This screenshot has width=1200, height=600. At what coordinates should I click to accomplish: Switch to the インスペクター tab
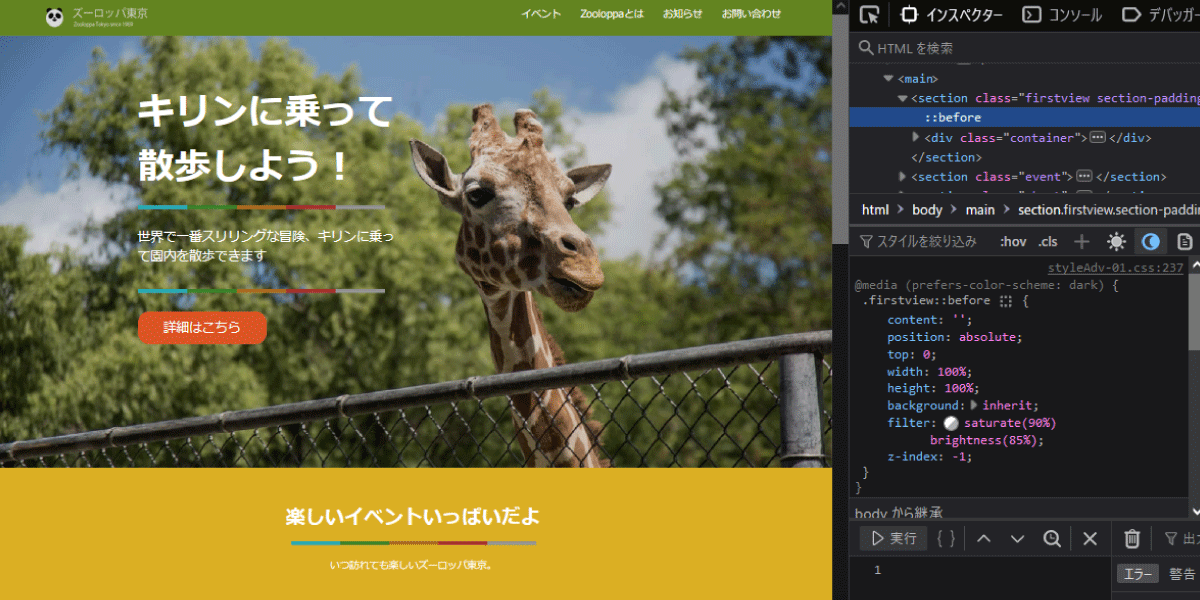[951, 15]
